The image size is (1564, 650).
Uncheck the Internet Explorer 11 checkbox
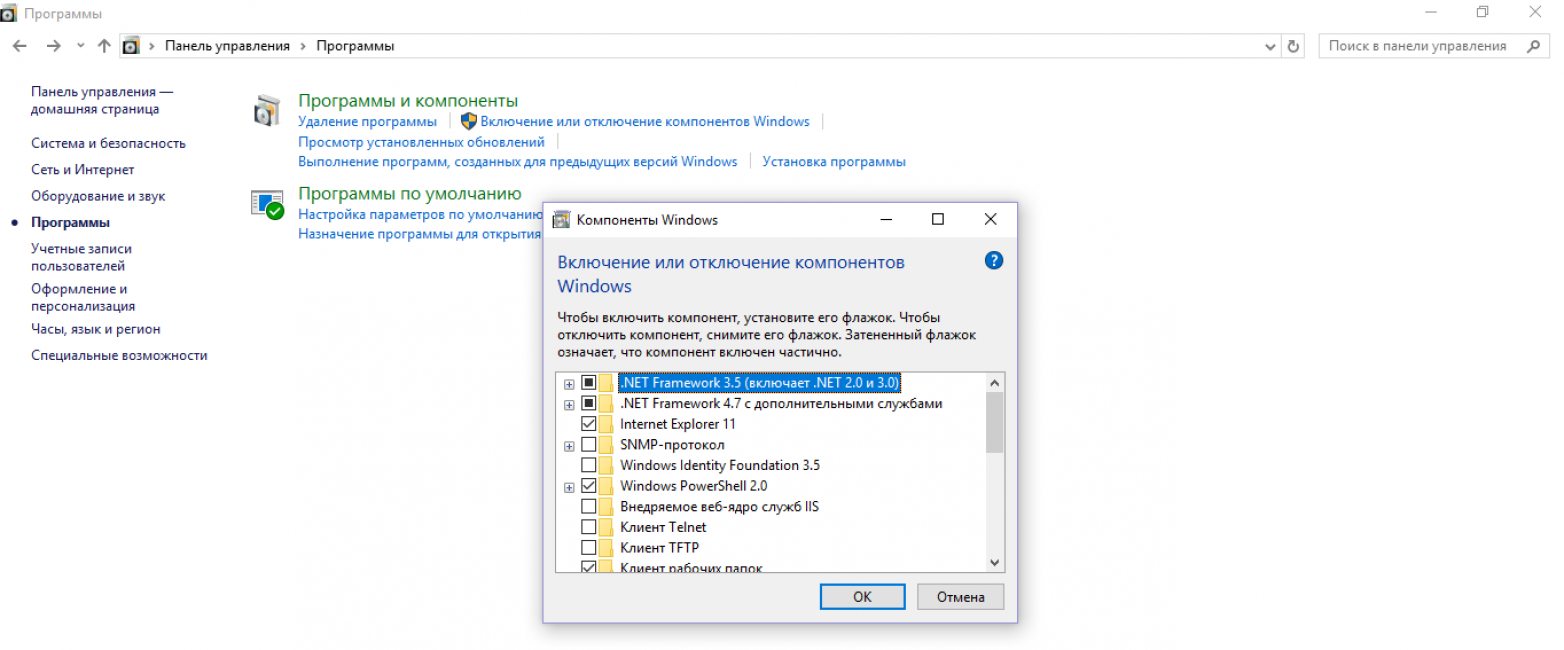pyautogui.click(x=589, y=424)
